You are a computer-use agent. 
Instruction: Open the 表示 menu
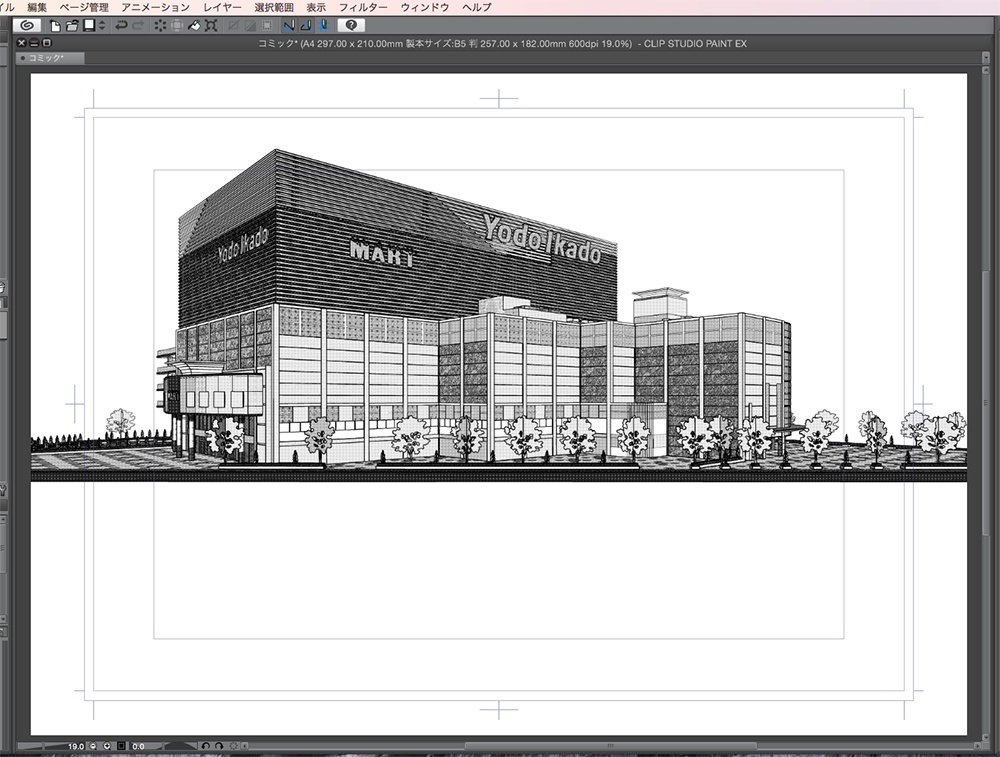316,7
